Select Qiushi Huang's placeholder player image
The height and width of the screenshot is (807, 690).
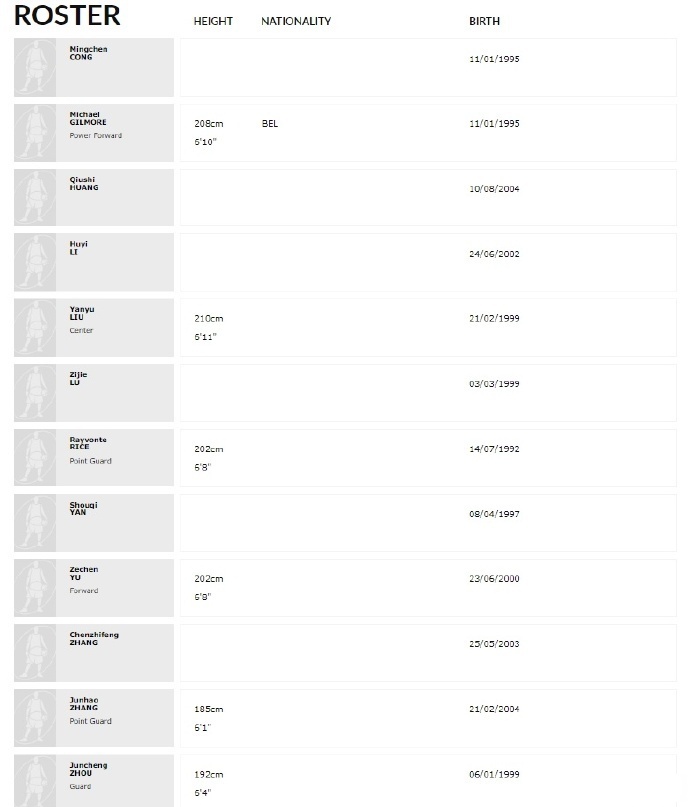tap(36, 198)
